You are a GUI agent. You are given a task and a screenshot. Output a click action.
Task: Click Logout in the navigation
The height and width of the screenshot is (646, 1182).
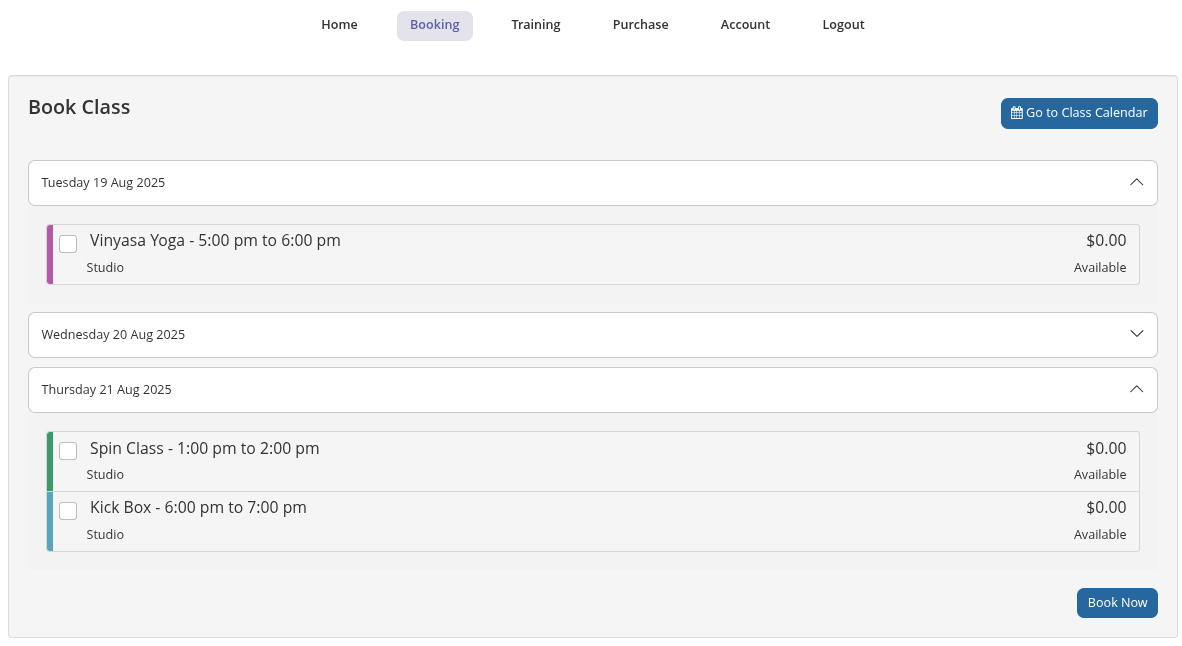point(843,25)
